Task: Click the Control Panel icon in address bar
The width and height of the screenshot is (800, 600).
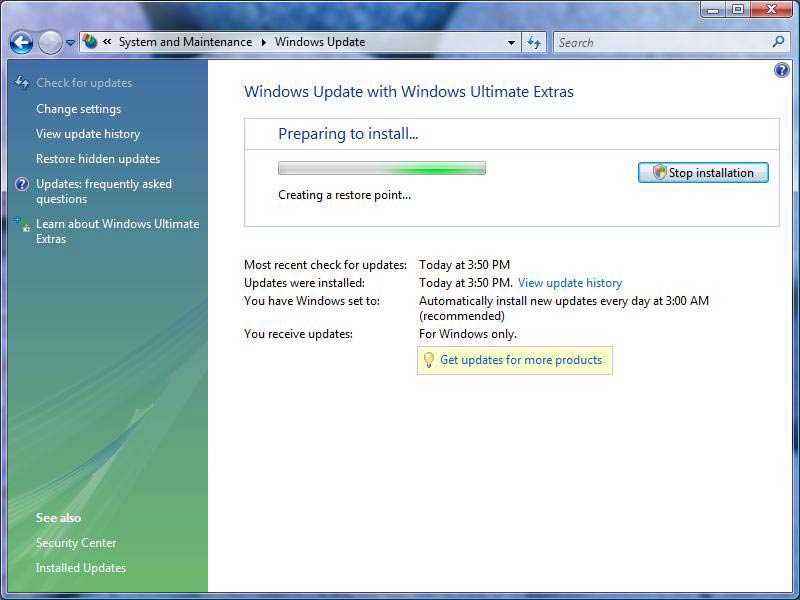Action: pyautogui.click(x=90, y=41)
